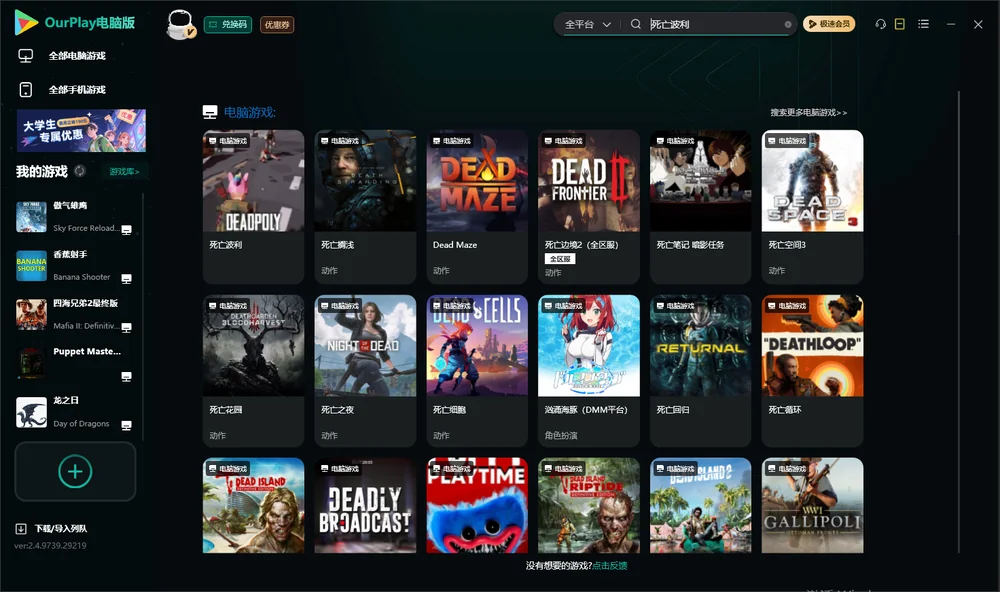Open the Dead Space 3 game card
The width and height of the screenshot is (1000, 592).
812,207
